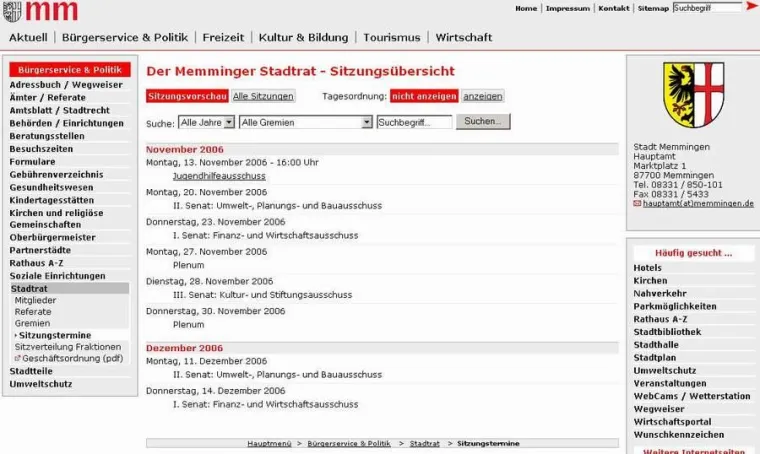Screen dimensions: 760x454
Task: Open the Freizeit main menu
Action: [x=223, y=37]
